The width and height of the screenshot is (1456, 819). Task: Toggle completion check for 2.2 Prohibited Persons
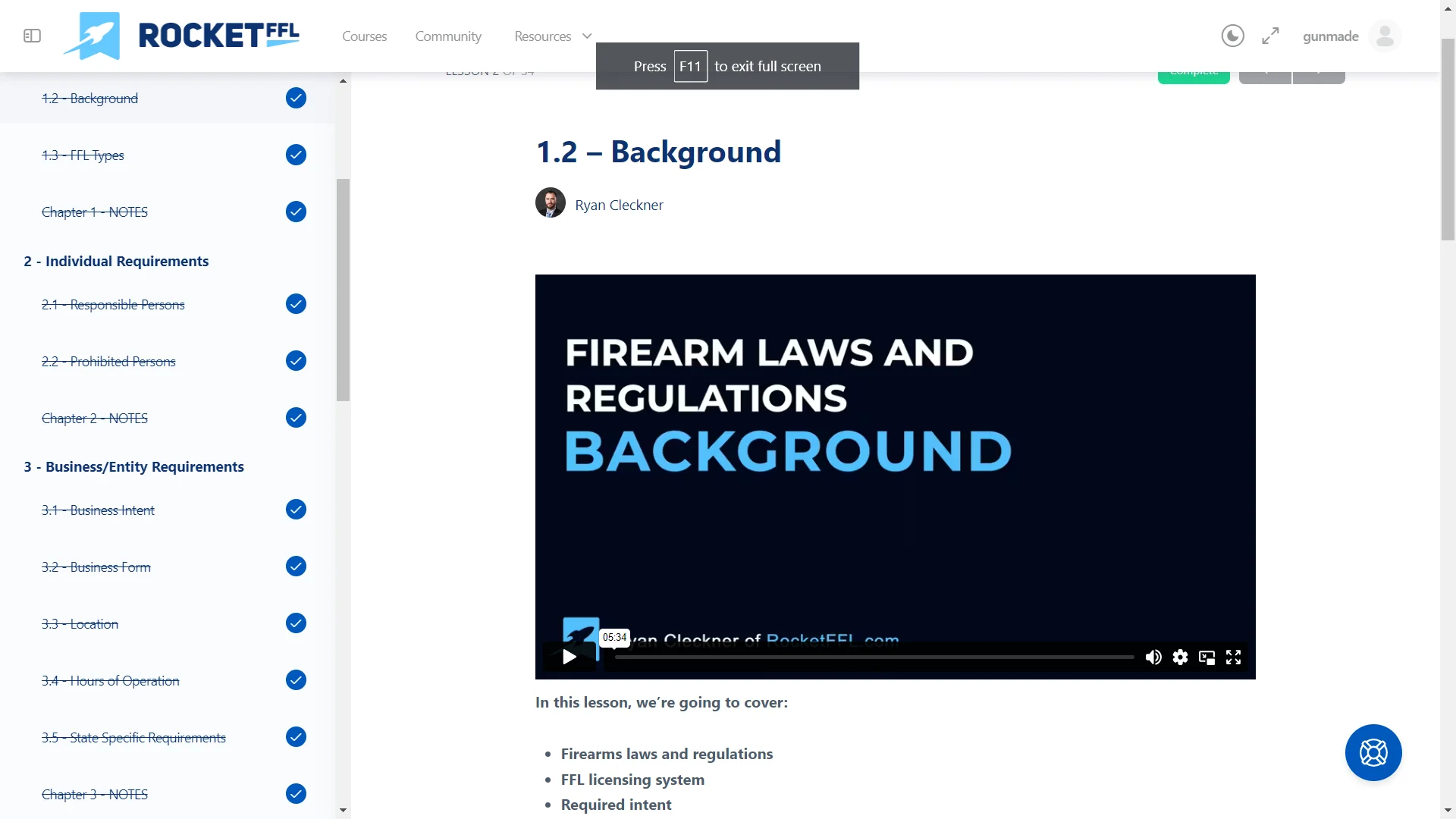click(296, 361)
